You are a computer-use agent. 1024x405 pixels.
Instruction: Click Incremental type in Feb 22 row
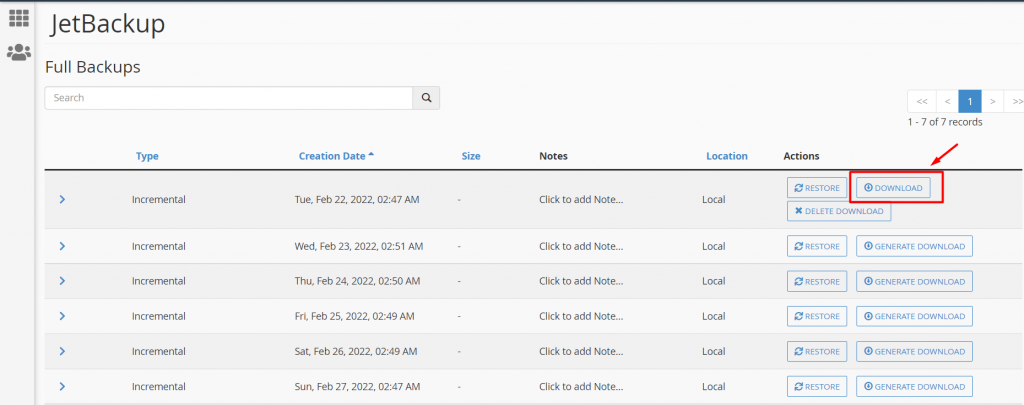tap(159, 199)
